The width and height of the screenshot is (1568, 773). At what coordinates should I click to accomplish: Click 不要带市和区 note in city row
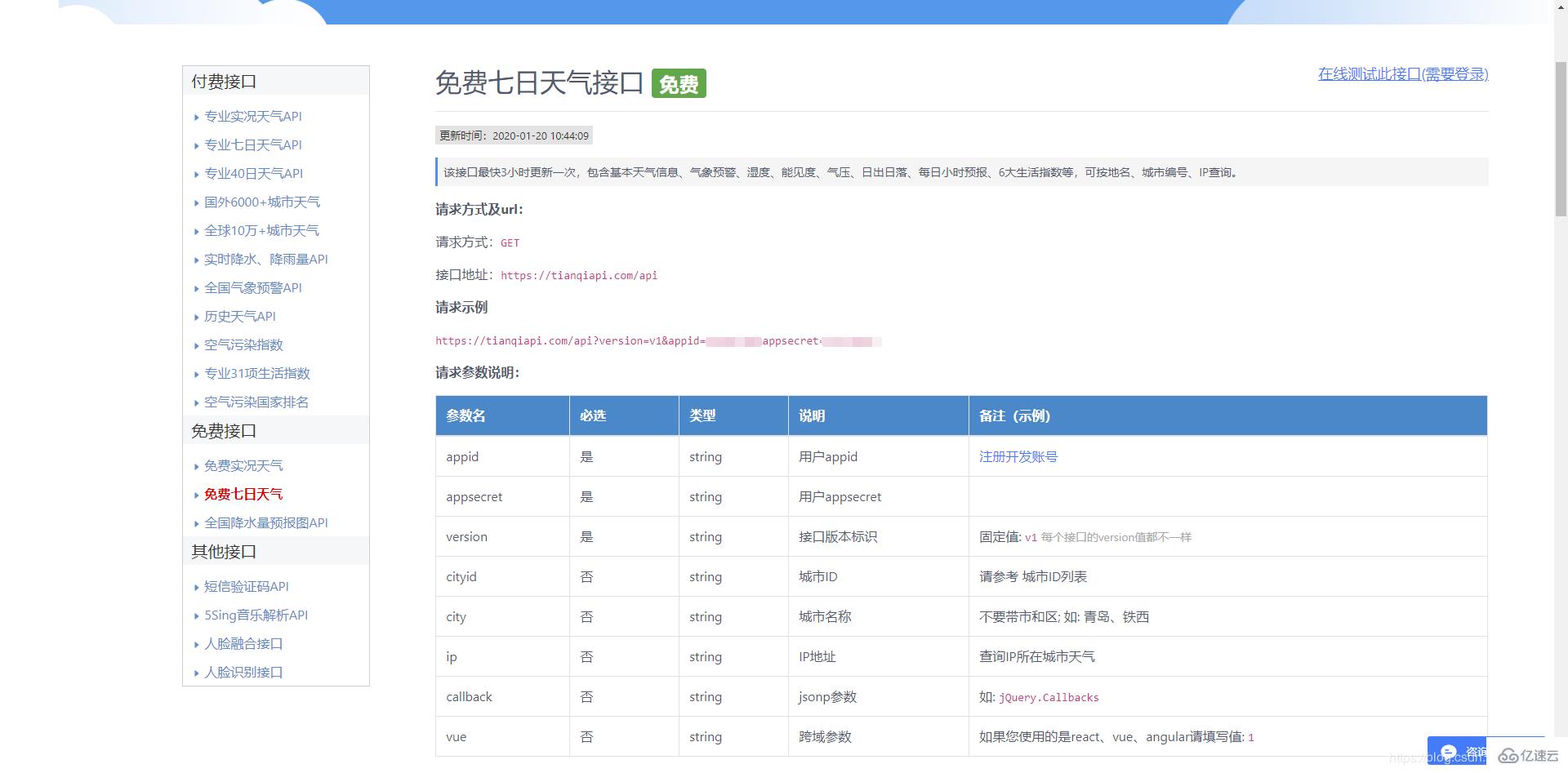coord(1064,616)
